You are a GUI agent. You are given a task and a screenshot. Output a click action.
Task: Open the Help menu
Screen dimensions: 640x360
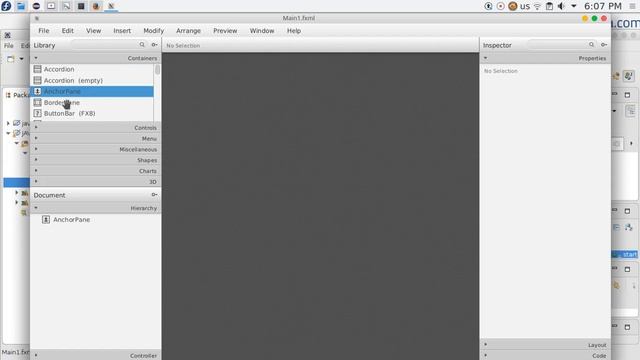293,31
